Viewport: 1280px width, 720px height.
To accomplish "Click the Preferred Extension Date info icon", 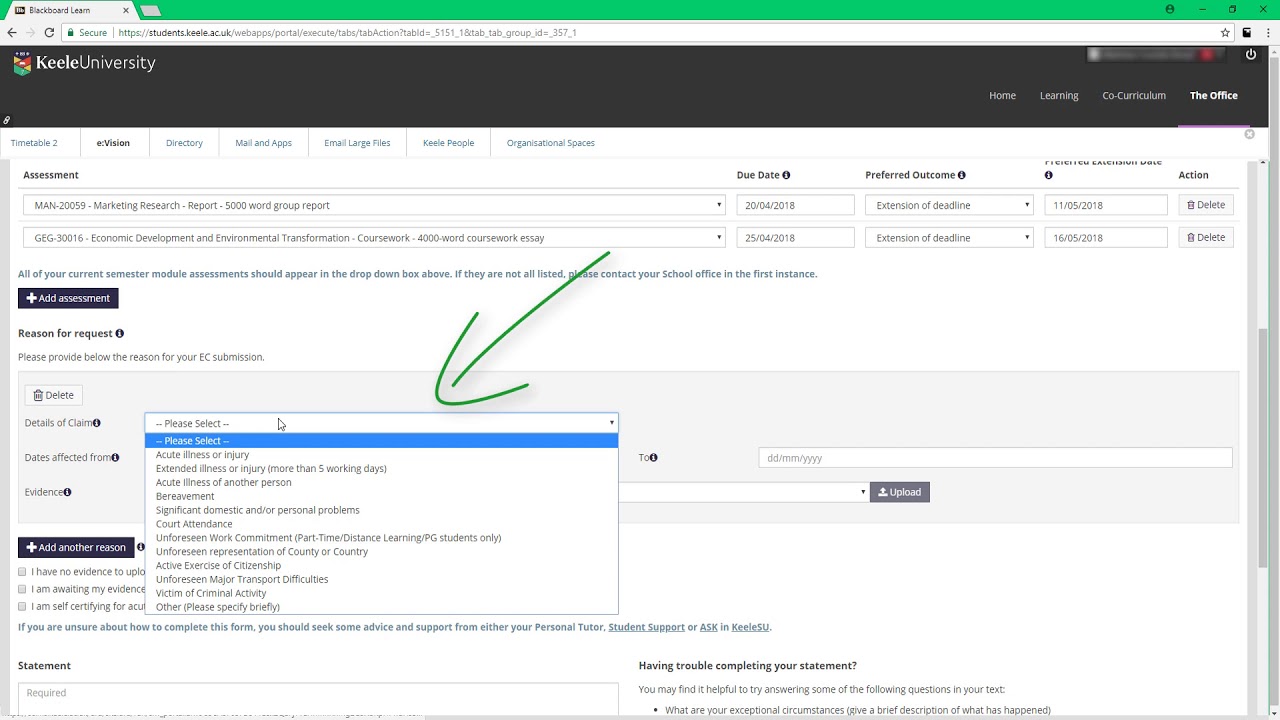I will (x=1049, y=175).
